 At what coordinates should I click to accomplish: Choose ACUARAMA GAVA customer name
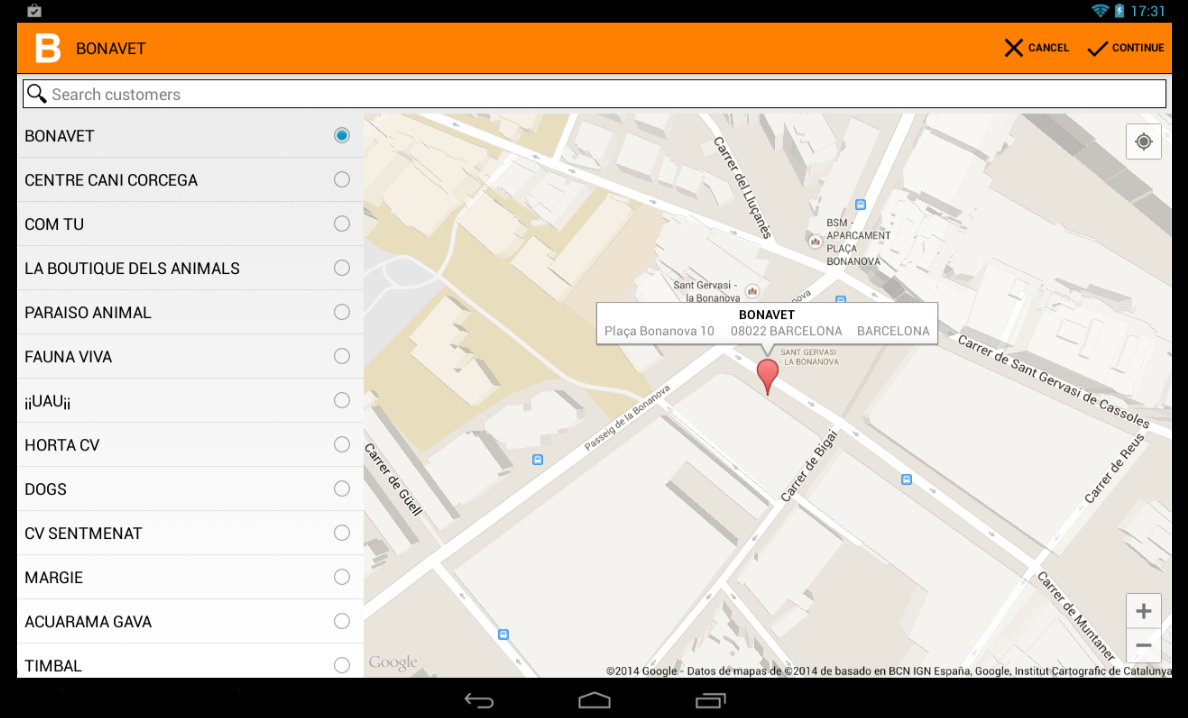[x=88, y=622]
